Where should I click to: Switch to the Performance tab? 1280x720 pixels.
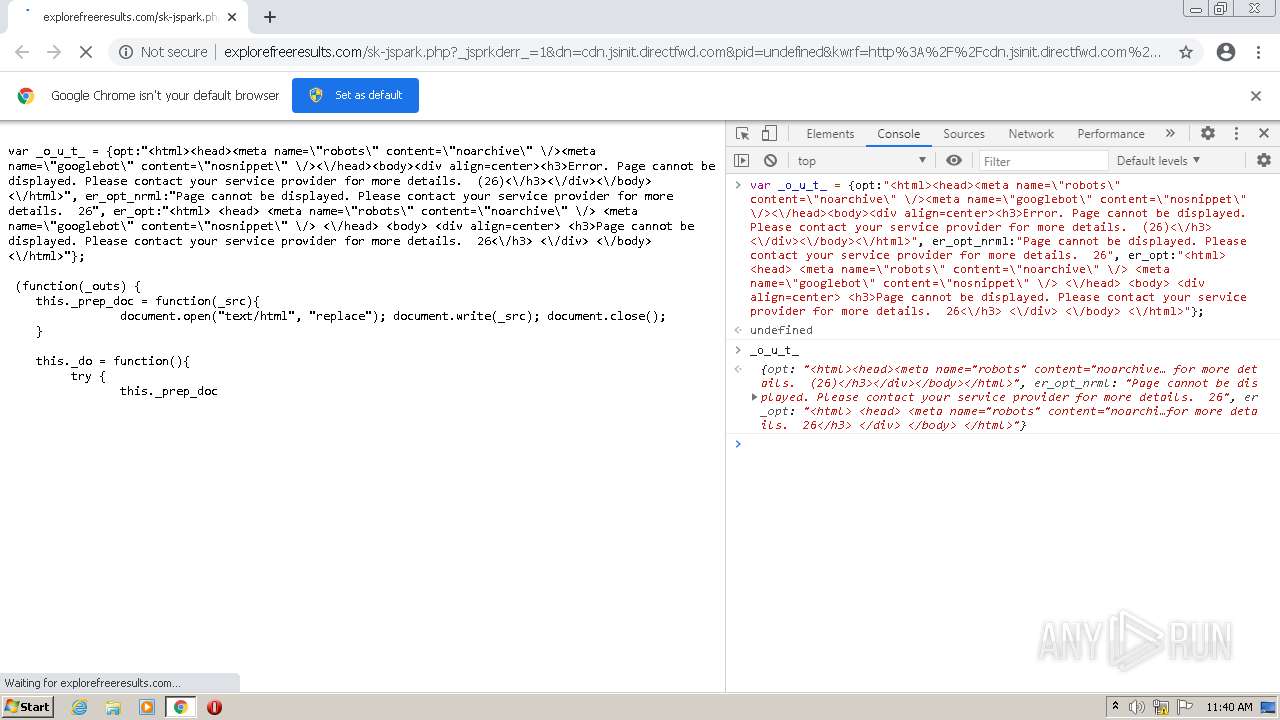tap(1110, 133)
